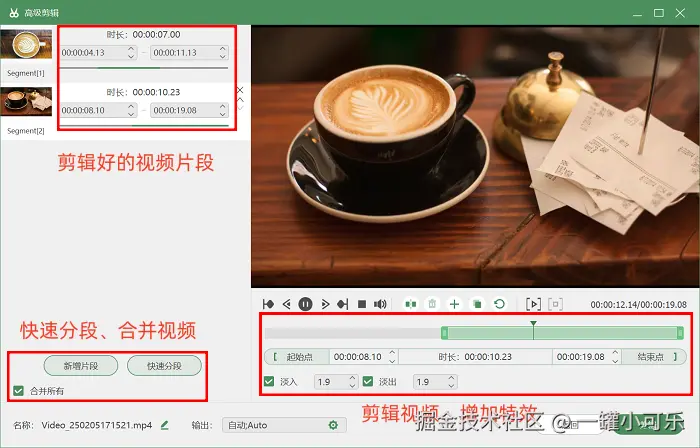Stop the video playback
Viewport: 700px width, 448px height.
pos(362,304)
